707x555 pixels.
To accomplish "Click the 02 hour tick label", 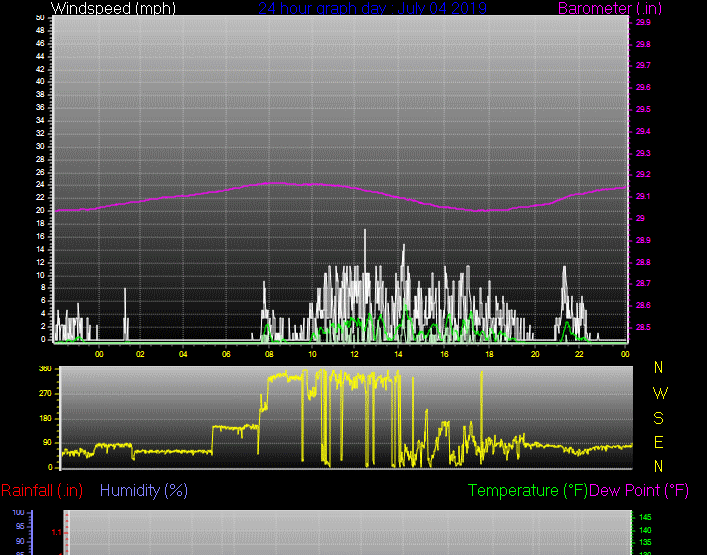I will (140, 354).
